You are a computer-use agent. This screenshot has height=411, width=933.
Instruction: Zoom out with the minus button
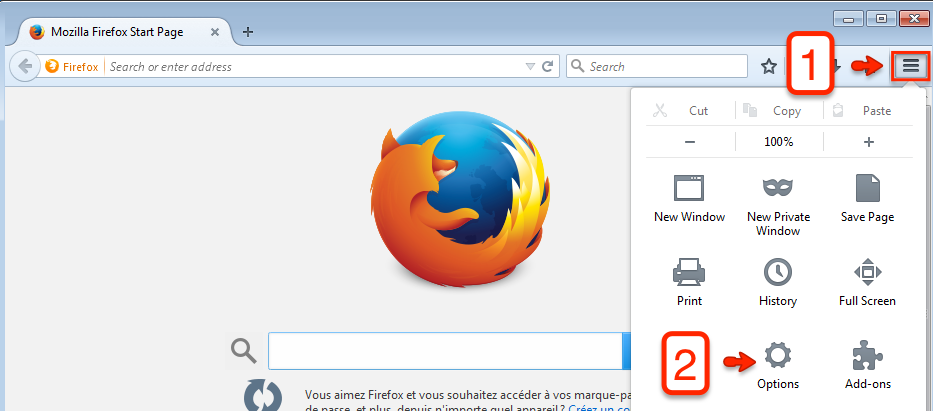(x=690, y=142)
